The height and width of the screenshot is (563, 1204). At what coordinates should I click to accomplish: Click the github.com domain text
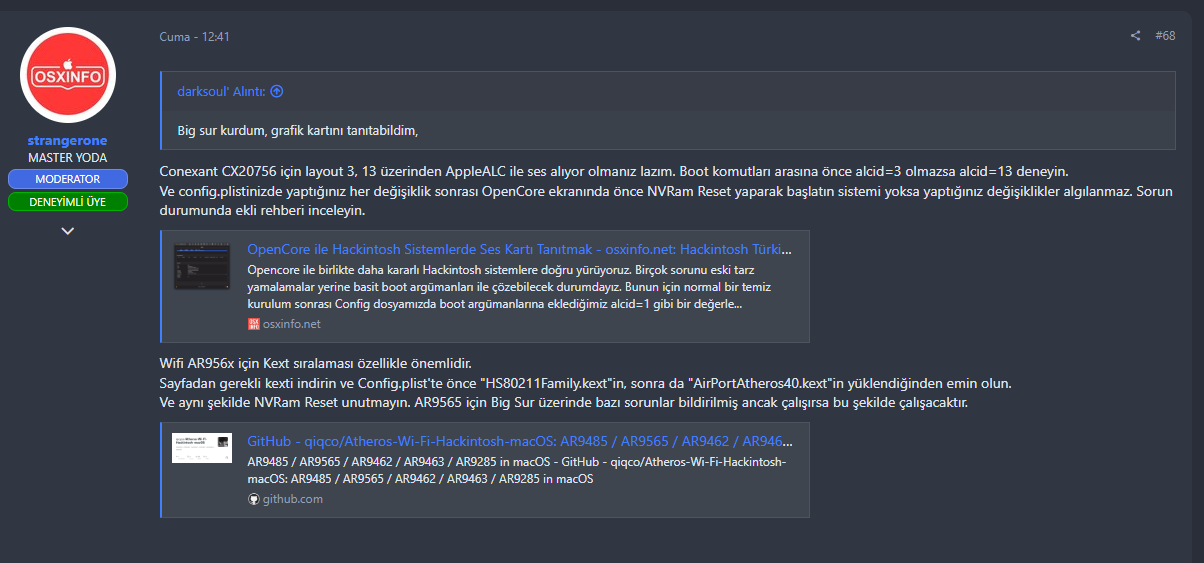click(293, 499)
